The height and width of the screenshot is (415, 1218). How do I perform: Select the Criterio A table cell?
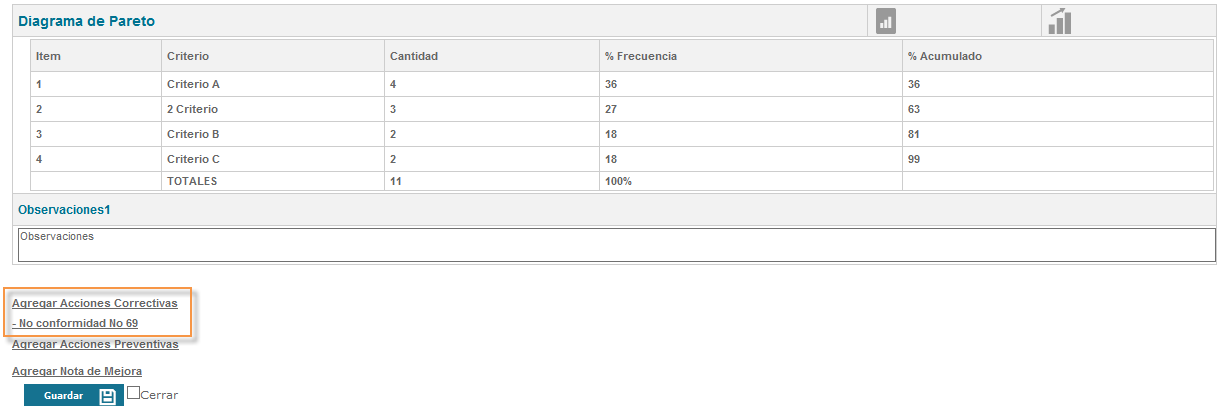(x=193, y=84)
